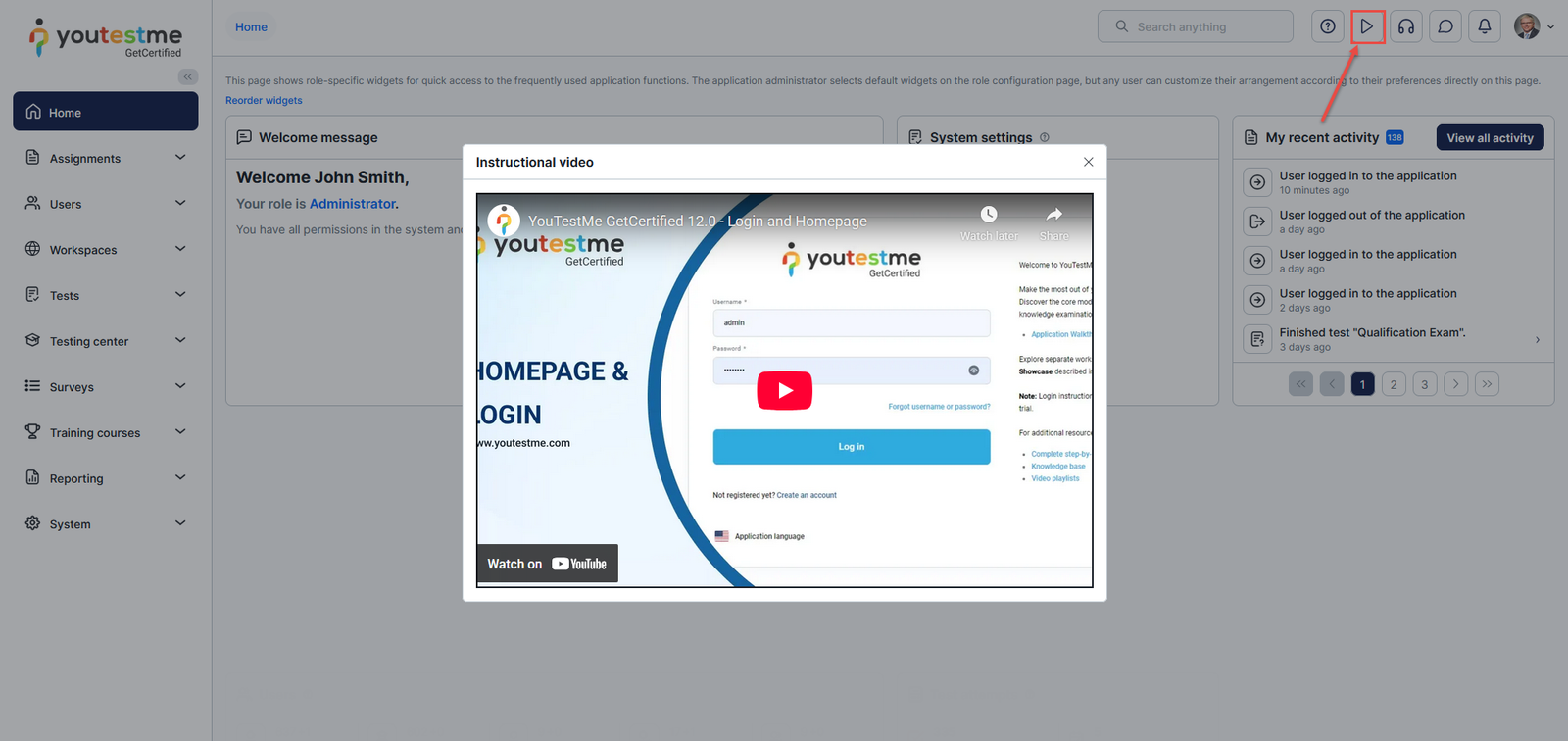Collapse the sidebar with double-chevron icon
This screenshot has width=1568, height=741.
click(187, 76)
